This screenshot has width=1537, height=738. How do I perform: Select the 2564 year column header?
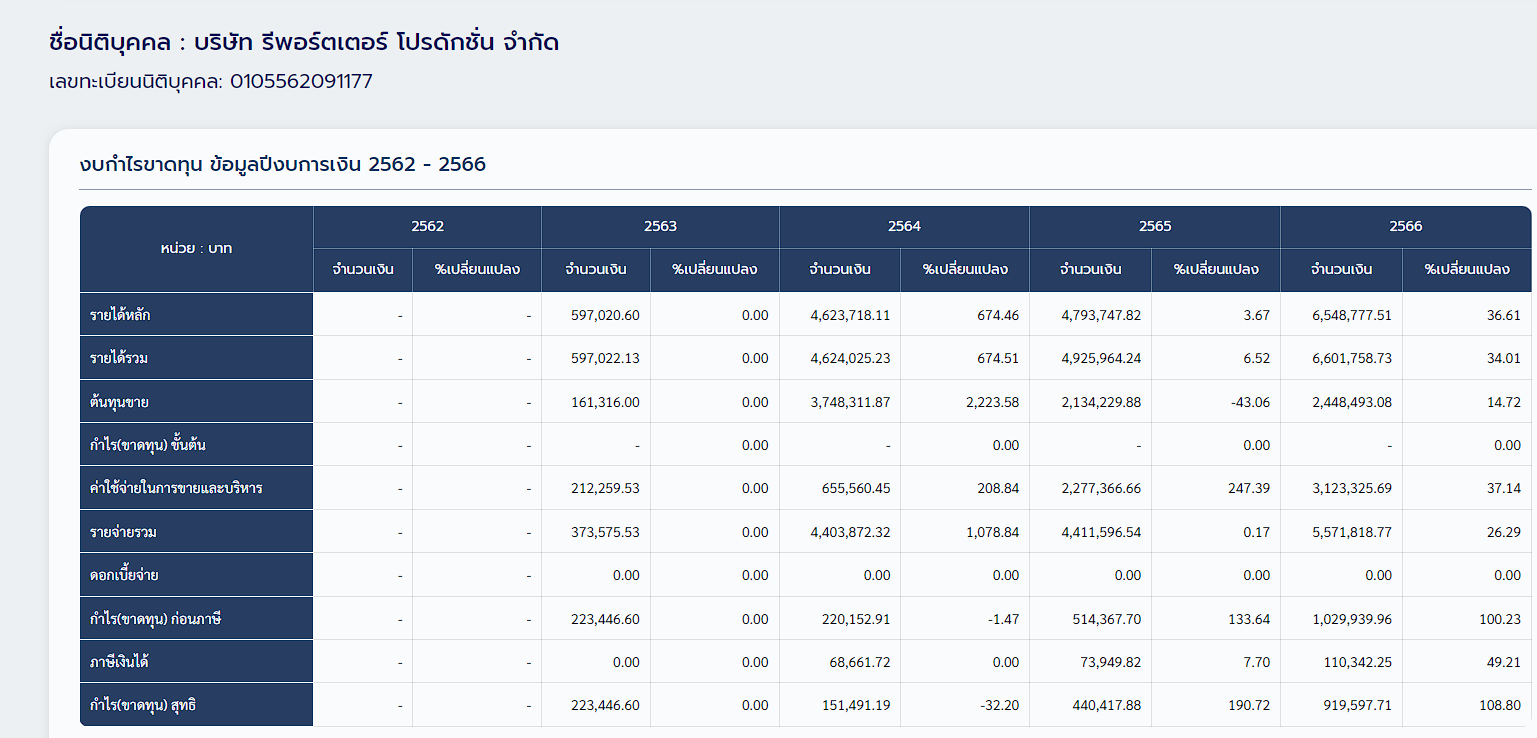click(904, 227)
